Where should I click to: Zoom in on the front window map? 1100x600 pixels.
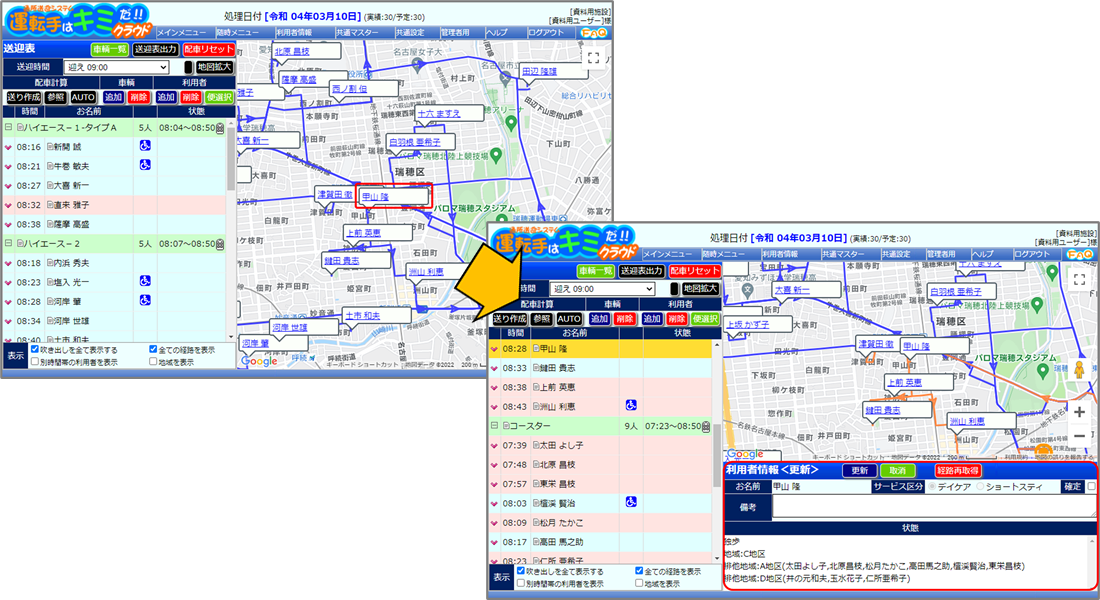pyautogui.click(x=1080, y=412)
